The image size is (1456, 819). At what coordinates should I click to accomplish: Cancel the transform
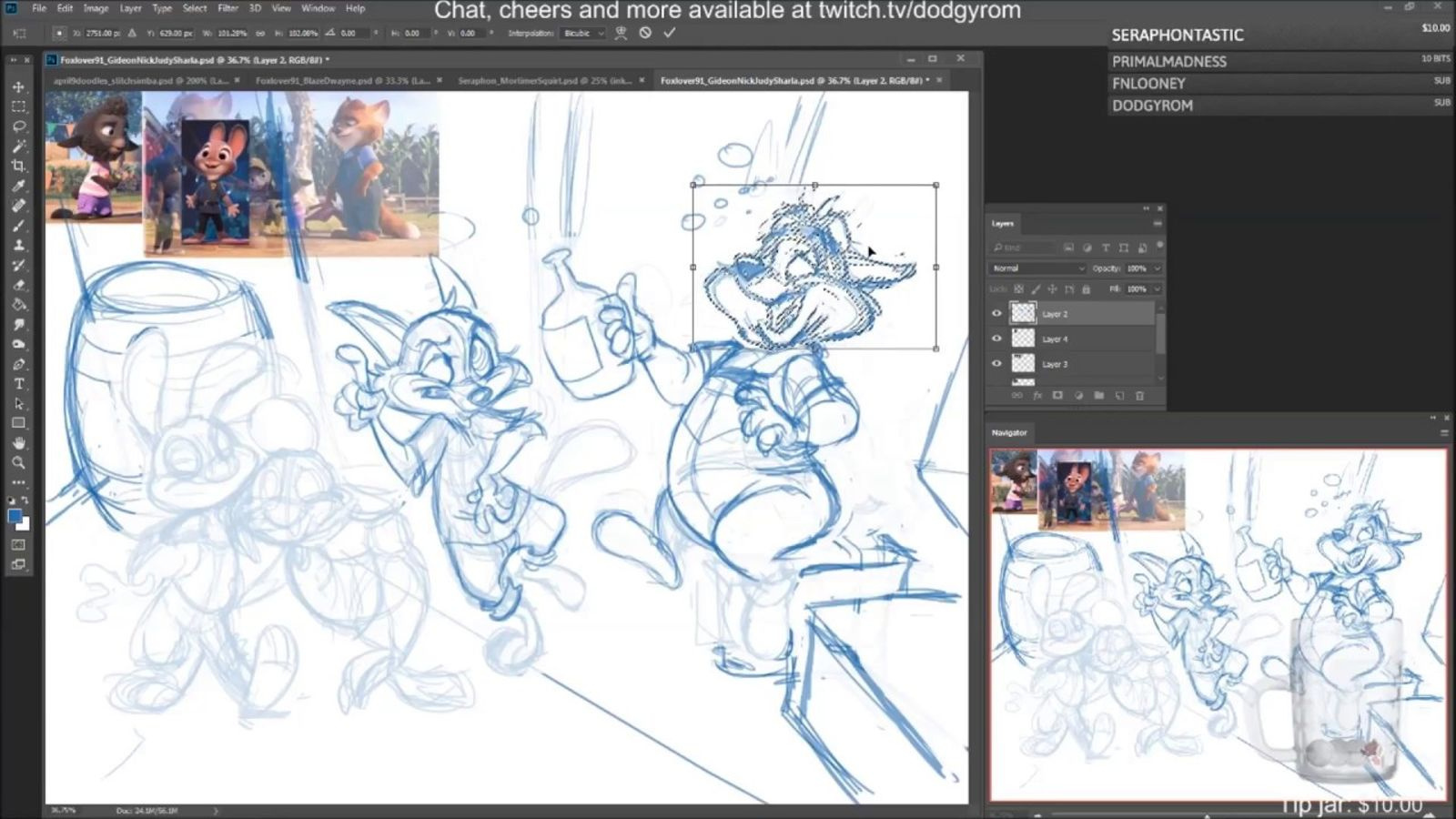(645, 33)
